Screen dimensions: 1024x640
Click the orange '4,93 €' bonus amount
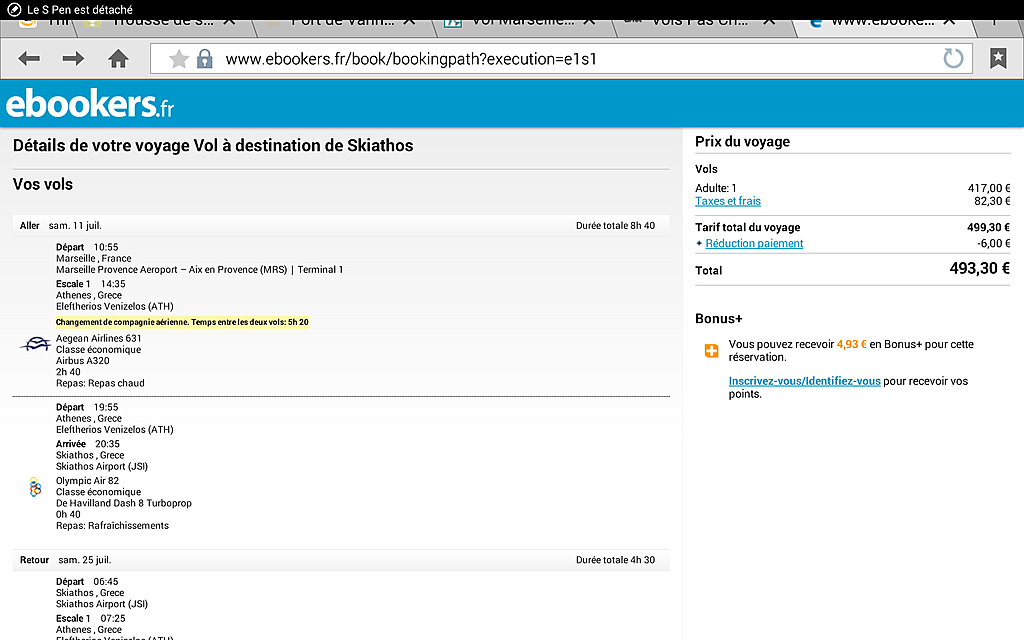[x=852, y=344]
